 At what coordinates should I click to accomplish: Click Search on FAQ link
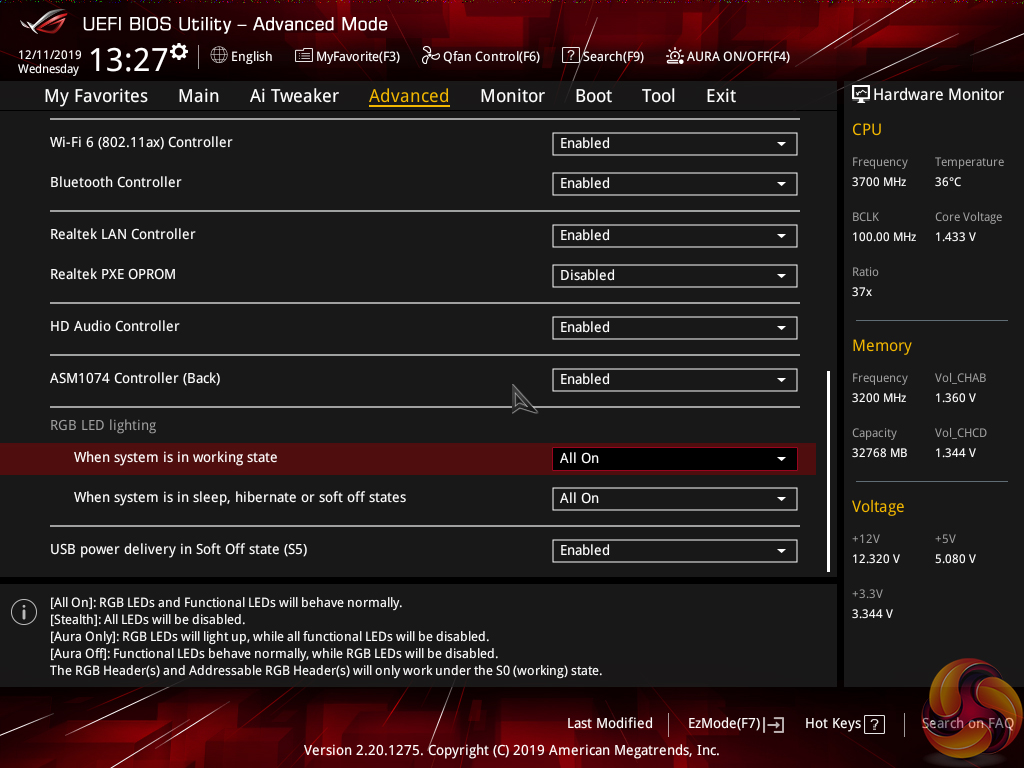point(966,724)
